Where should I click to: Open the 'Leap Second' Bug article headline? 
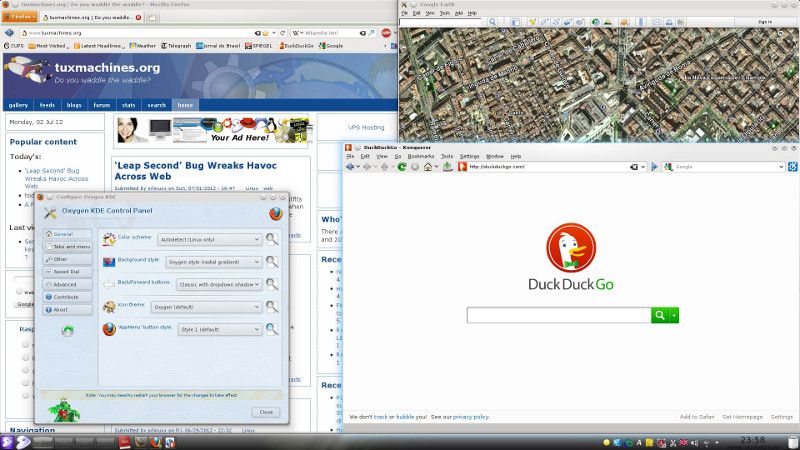click(195, 171)
